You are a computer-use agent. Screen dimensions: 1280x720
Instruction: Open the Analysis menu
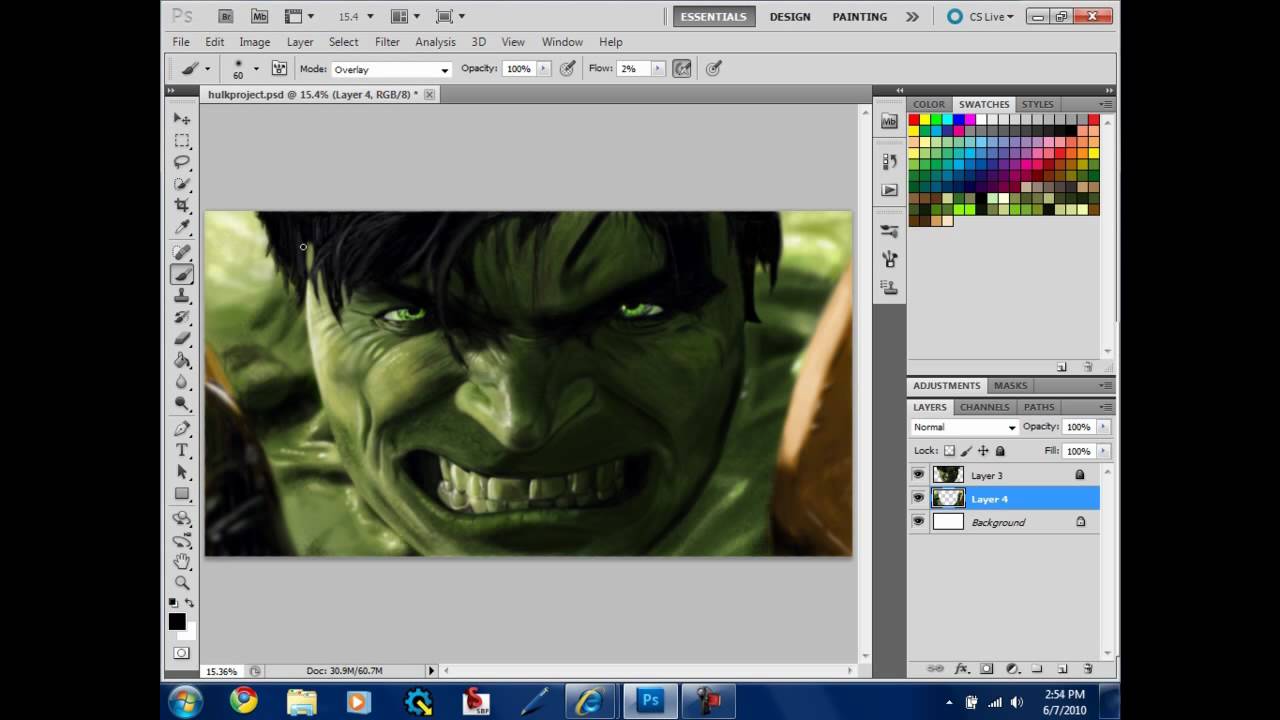pyautogui.click(x=435, y=42)
